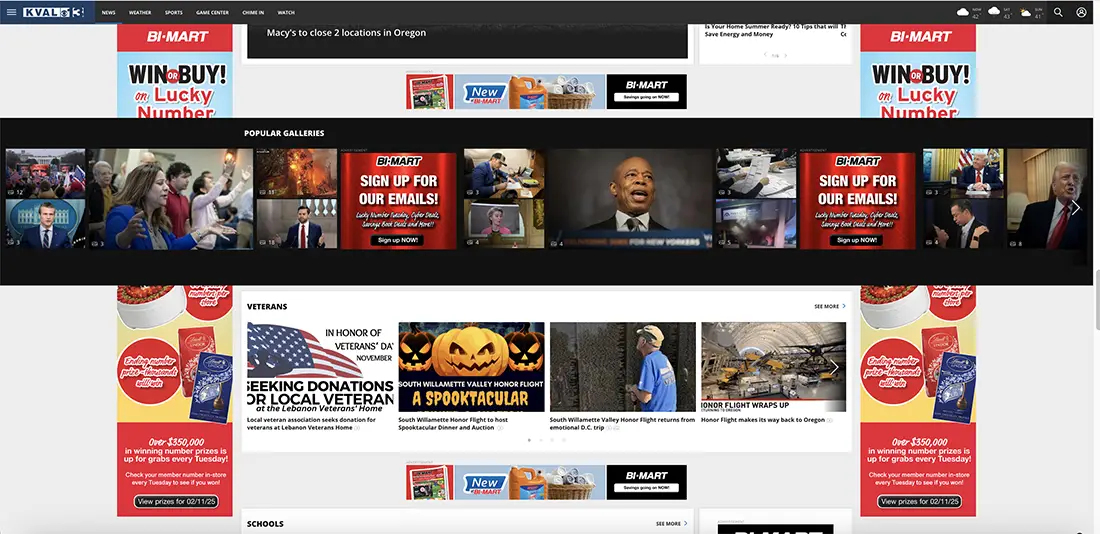Viewport: 1100px width, 534px height.
Task: Open the Honor Flight Wraps Up hangar image
Action: (774, 367)
